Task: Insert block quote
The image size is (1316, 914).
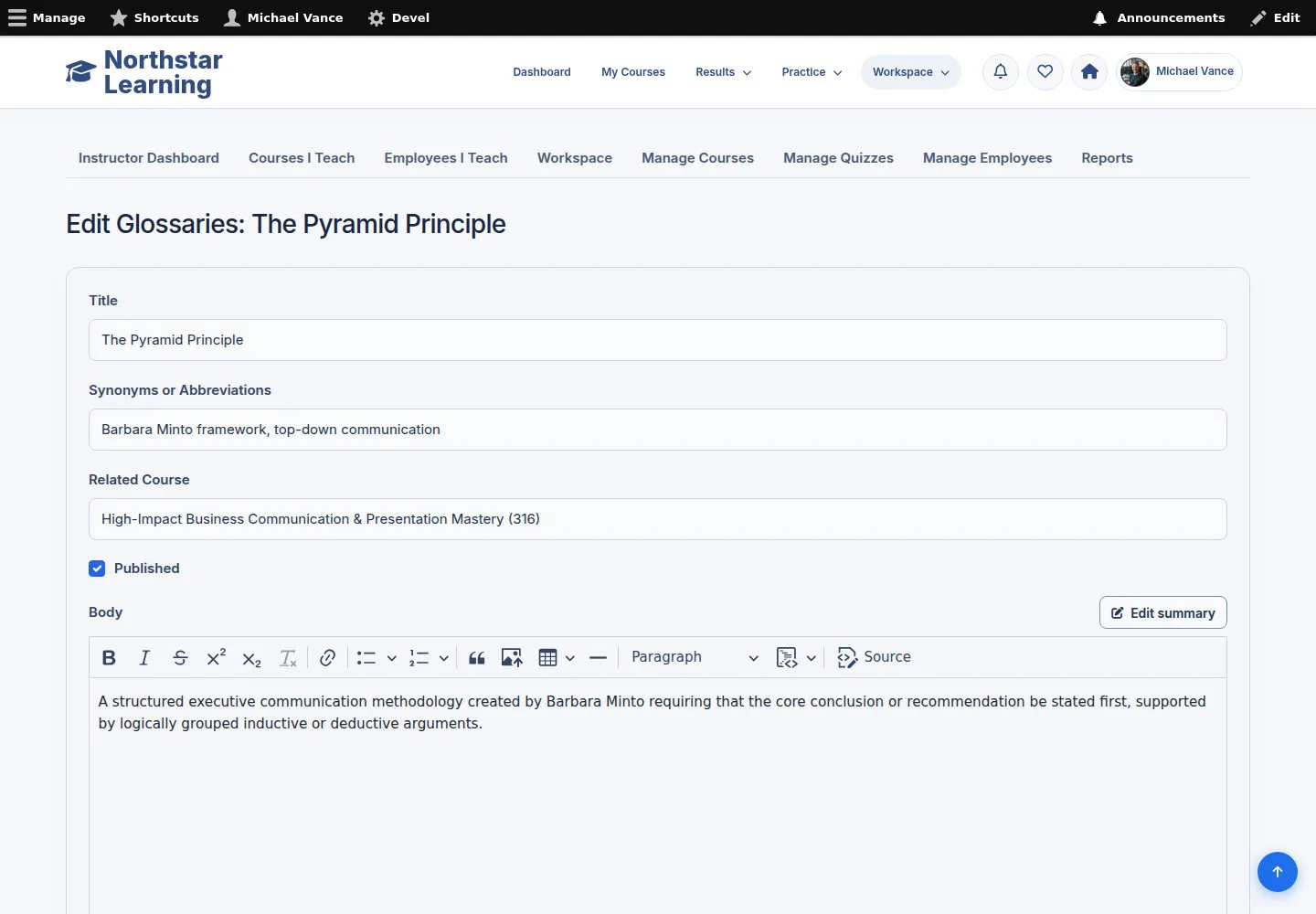Action: click(x=476, y=657)
